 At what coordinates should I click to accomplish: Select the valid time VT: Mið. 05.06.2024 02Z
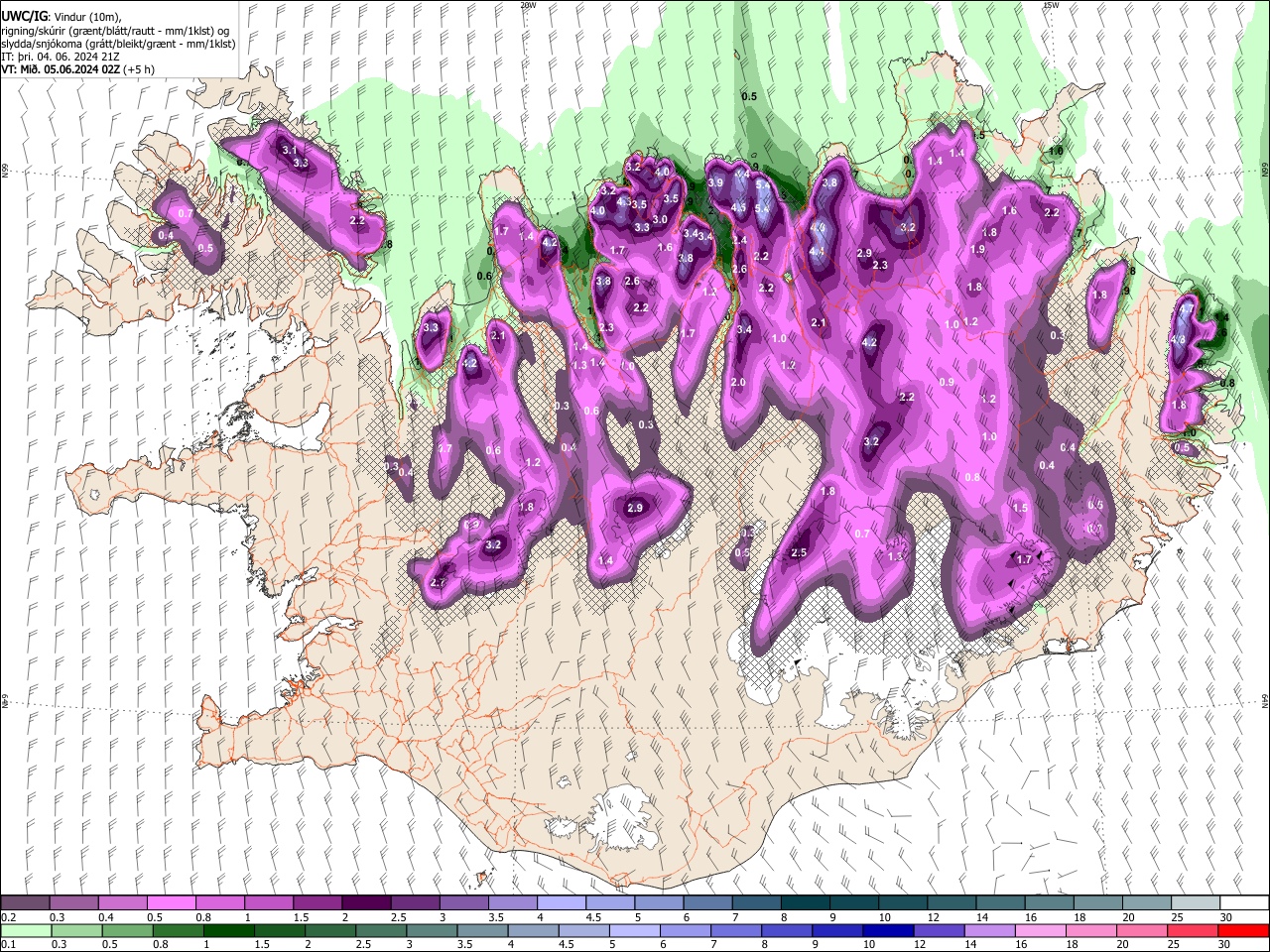click(x=61, y=70)
